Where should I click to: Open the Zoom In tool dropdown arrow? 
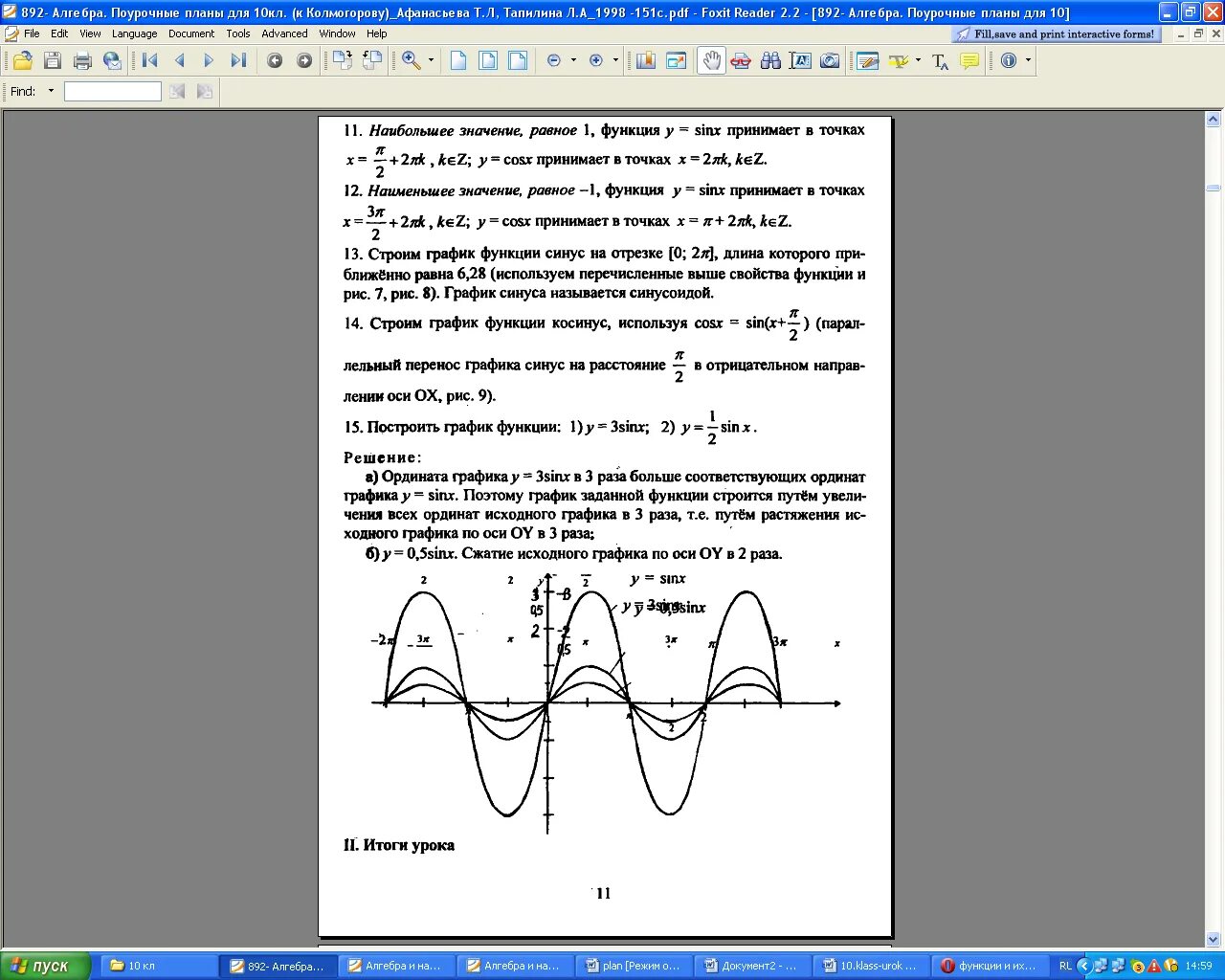(431, 60)
